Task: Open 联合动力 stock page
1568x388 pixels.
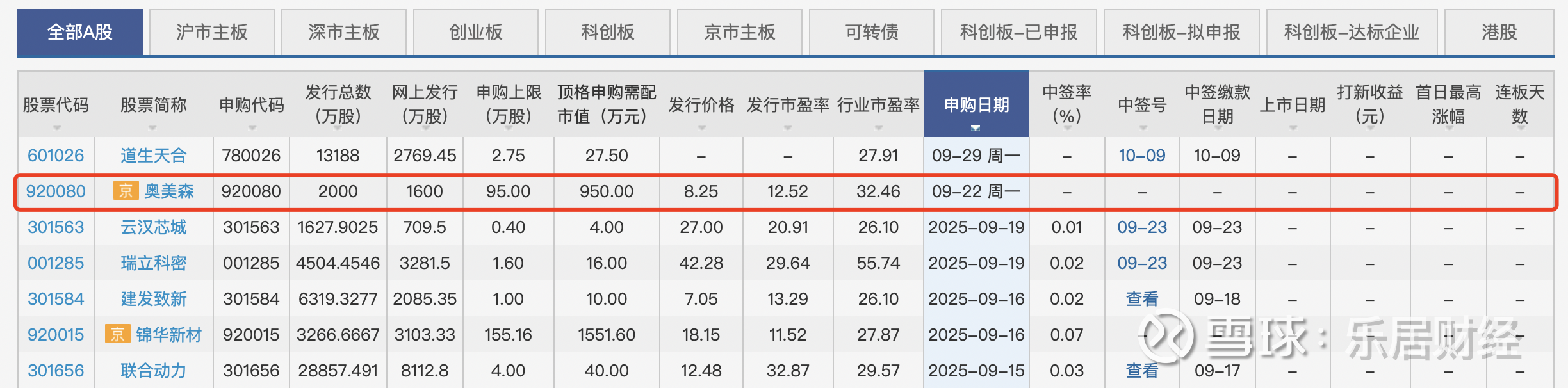Action: click(154, 371)
